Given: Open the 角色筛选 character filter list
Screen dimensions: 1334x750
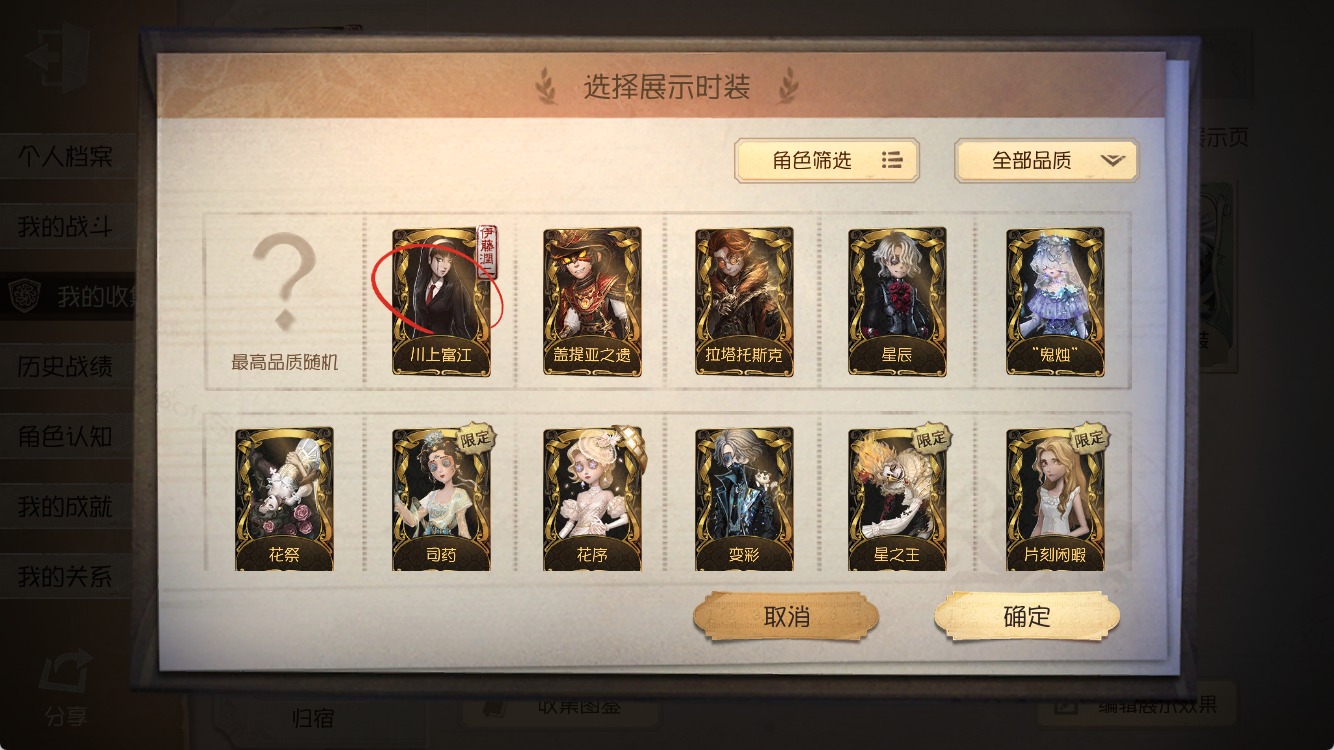Looking at the screenshot, I should click(827, 160).
